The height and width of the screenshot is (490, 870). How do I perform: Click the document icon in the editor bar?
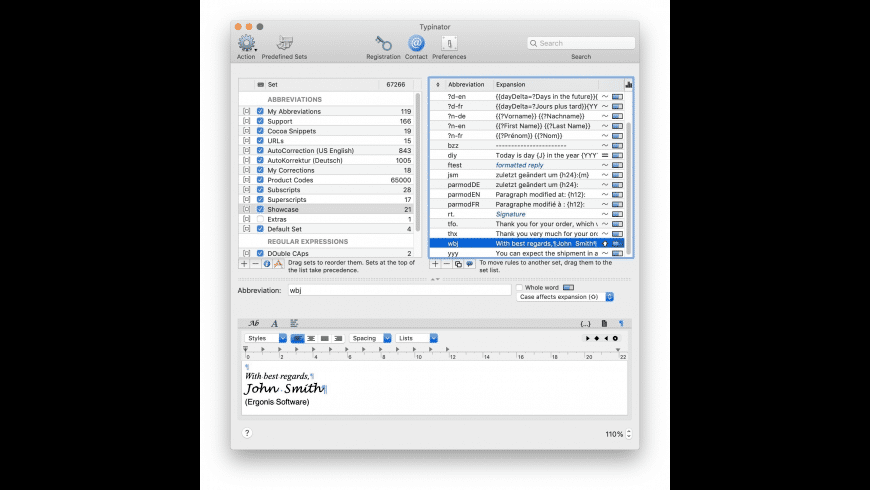(604, 323)
